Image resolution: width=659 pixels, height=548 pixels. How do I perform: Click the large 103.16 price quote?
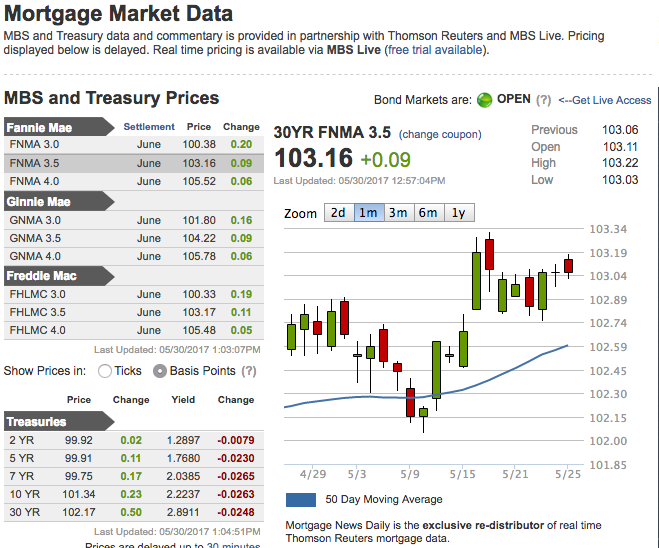[x=313, y=158]
